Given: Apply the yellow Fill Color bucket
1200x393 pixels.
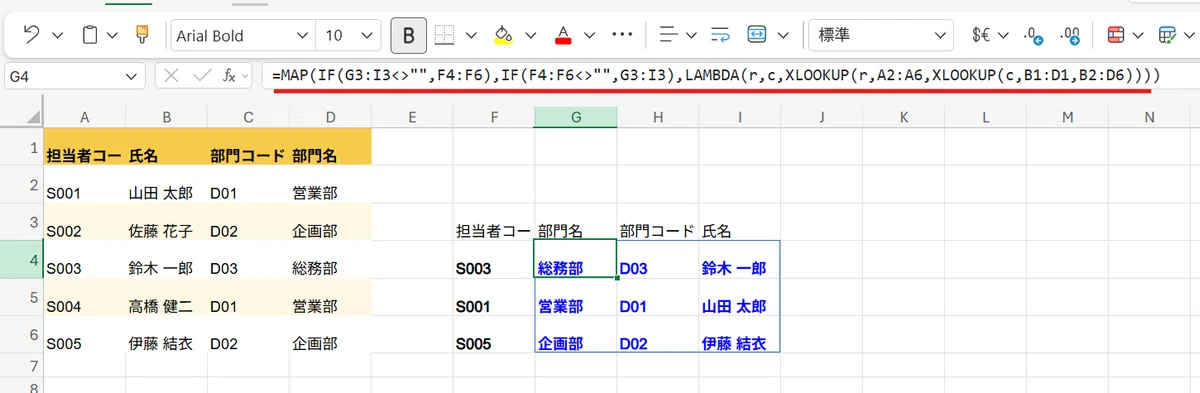Looking at the screenshot, I should pyautogui.click(x=503, y=35).
